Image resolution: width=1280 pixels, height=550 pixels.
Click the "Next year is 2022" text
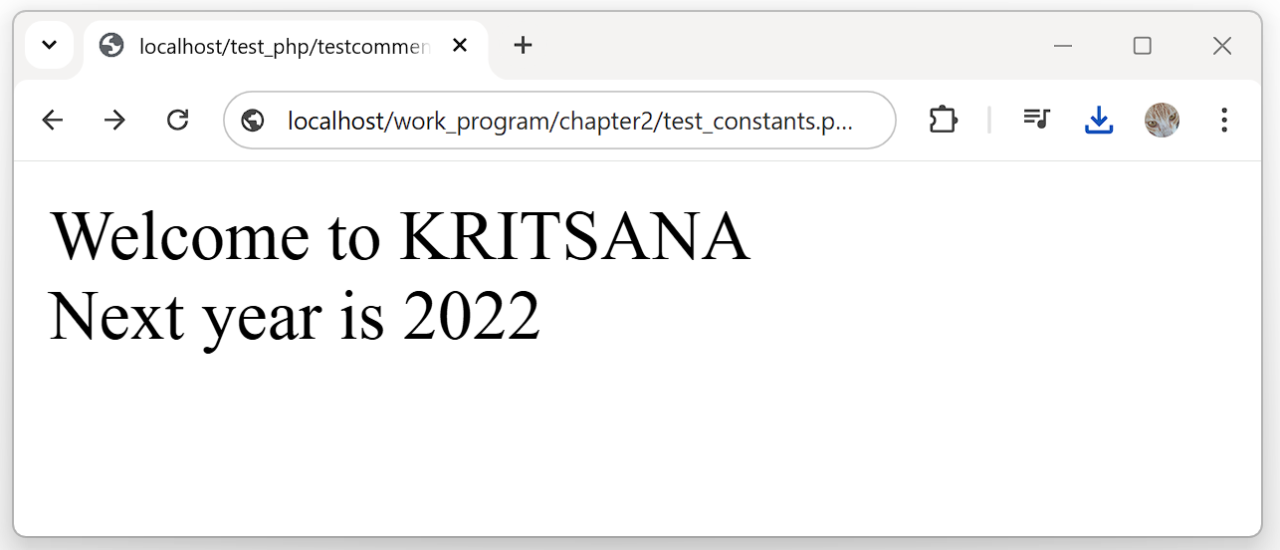295,316
